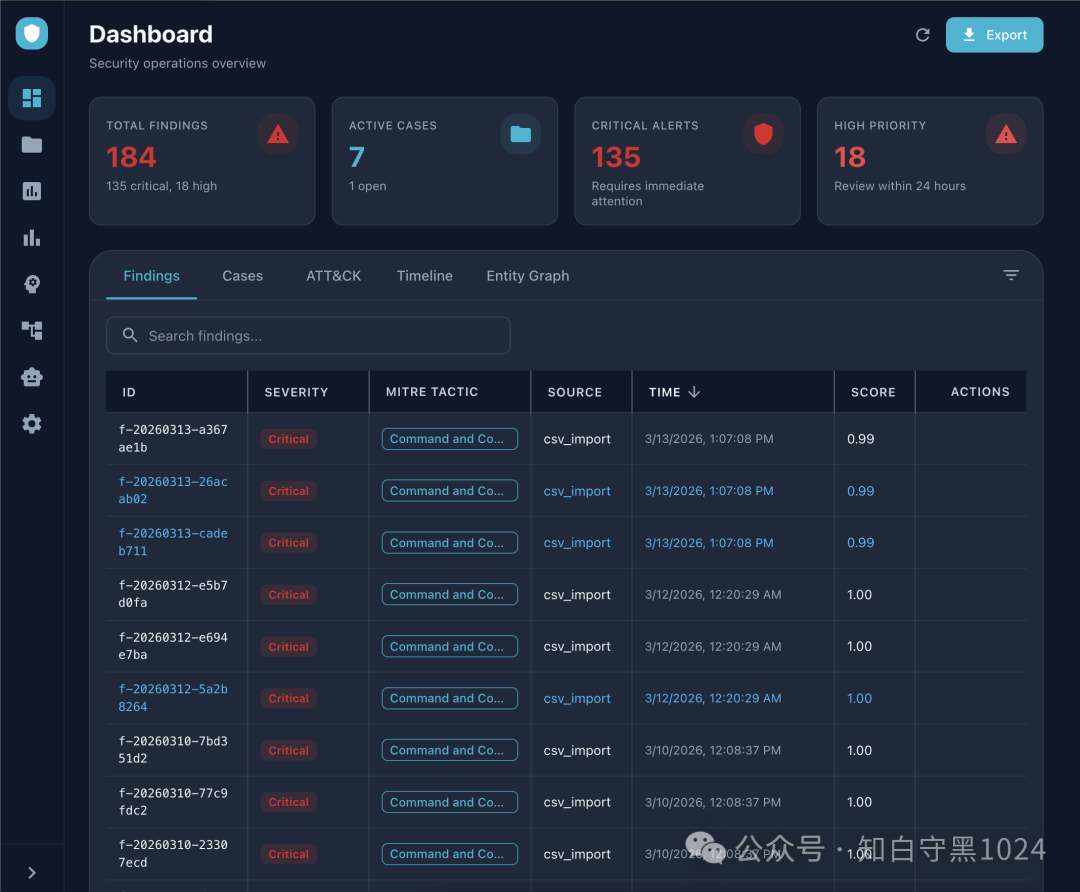Viewport: 1080px width, 892px height.
Task: Open finding f-20260313-26acab02
Action: pyautogui.click(x=173, y=490)
